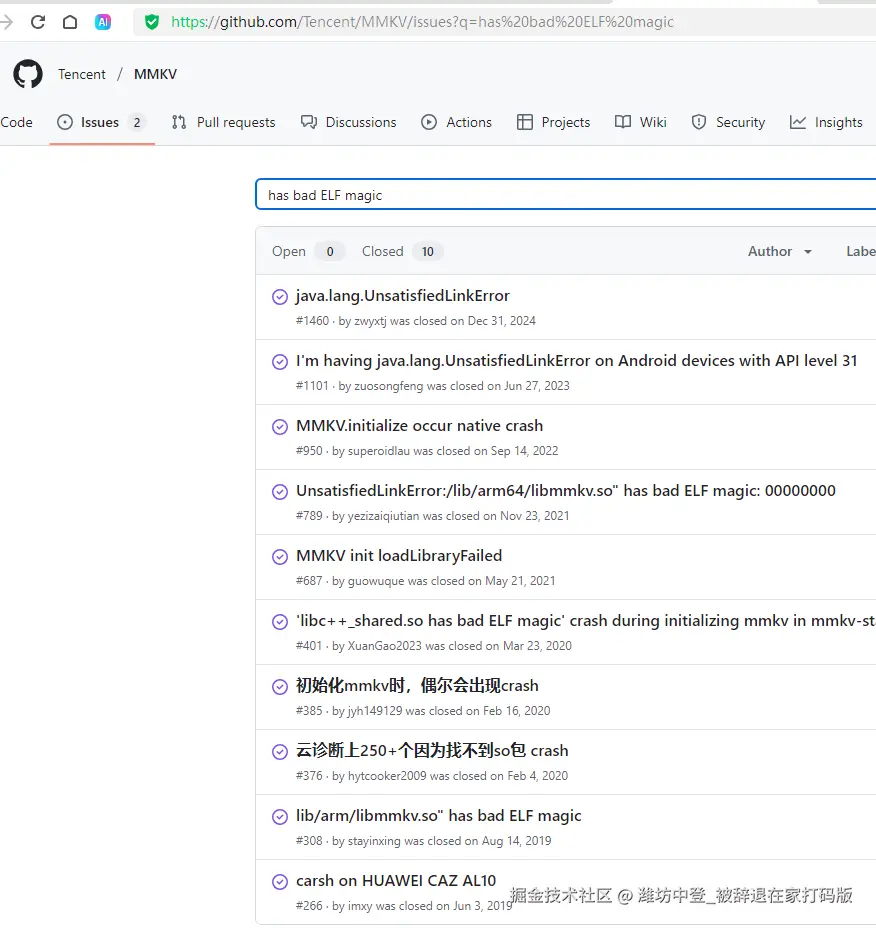Open issue 'libc++_shared.so has bad ELF magic'
Screen dimensions: 876x928
click(585, 621)
